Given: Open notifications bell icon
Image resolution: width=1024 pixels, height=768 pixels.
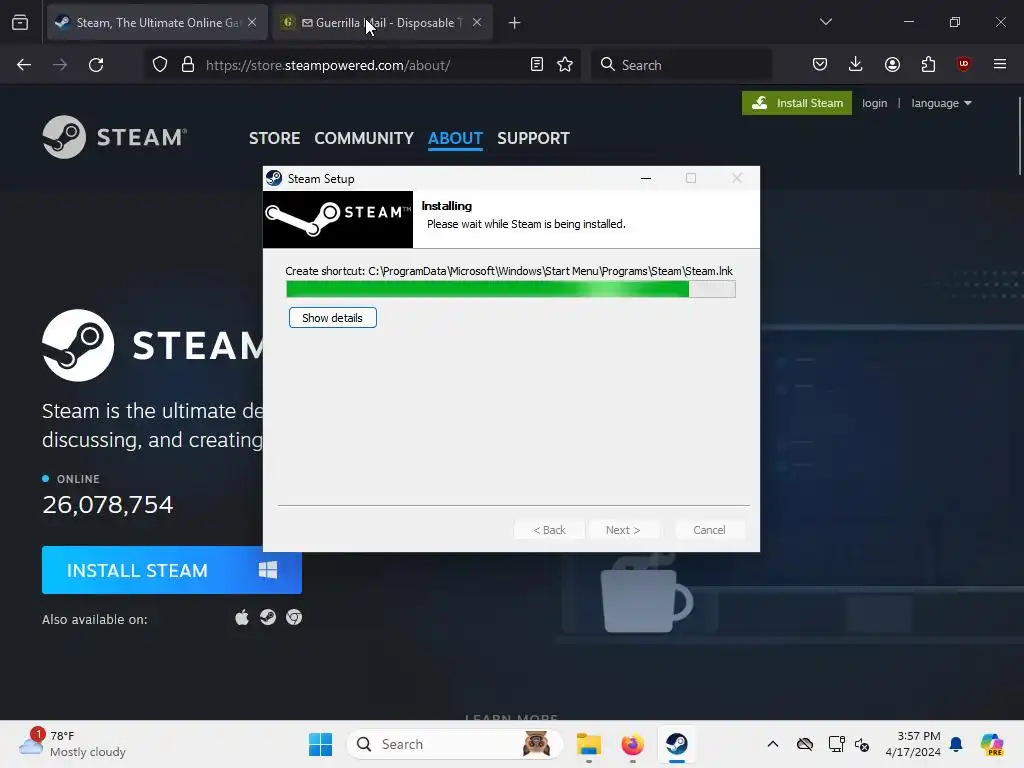Looking at the screenshot, I should pyautogui.click(x=956, y=744).
